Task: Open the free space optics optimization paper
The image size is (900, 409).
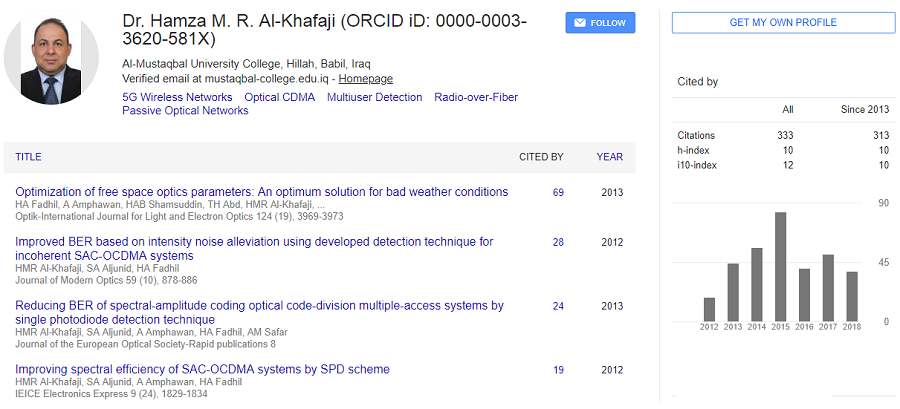Action: click(262, 192)
